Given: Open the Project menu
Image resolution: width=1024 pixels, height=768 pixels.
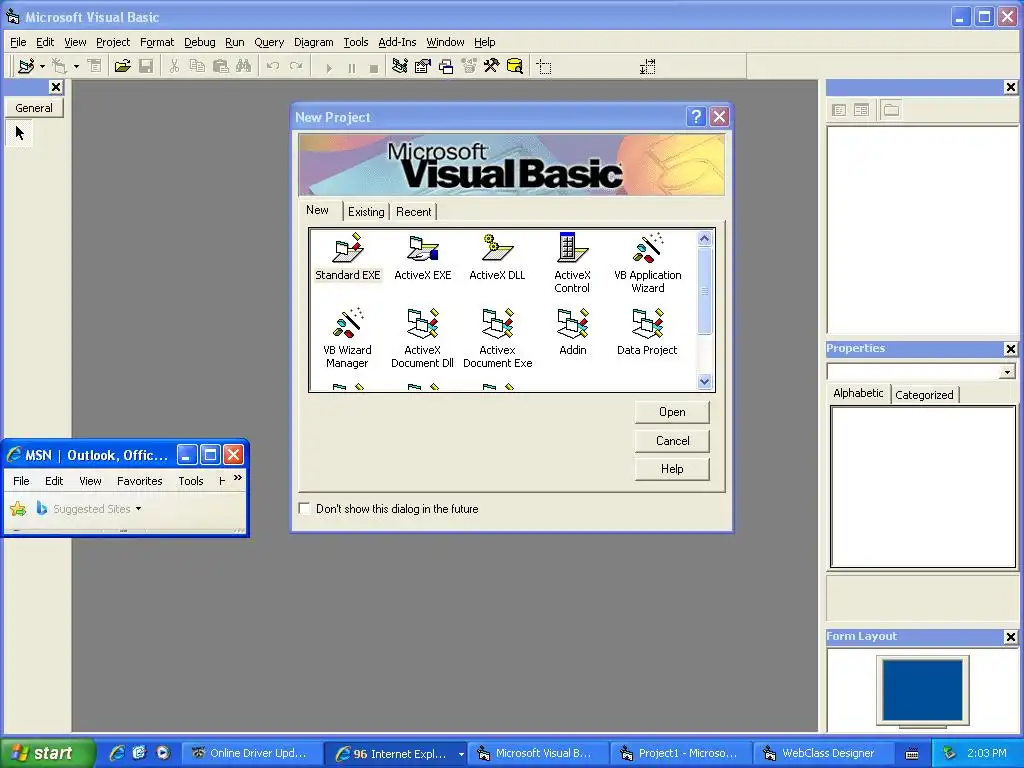Looking at the screenshot, I should [113, 42].
